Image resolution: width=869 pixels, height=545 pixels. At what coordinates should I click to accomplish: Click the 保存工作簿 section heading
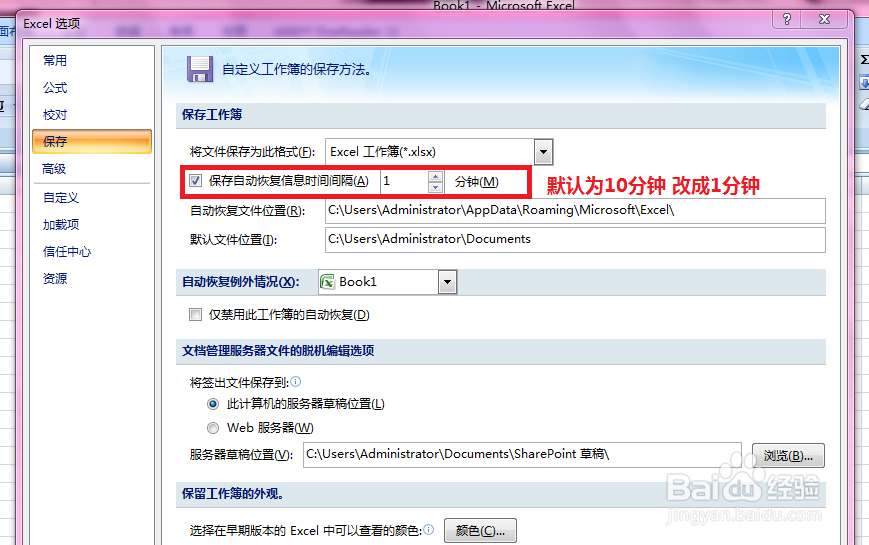pos(212,115)
